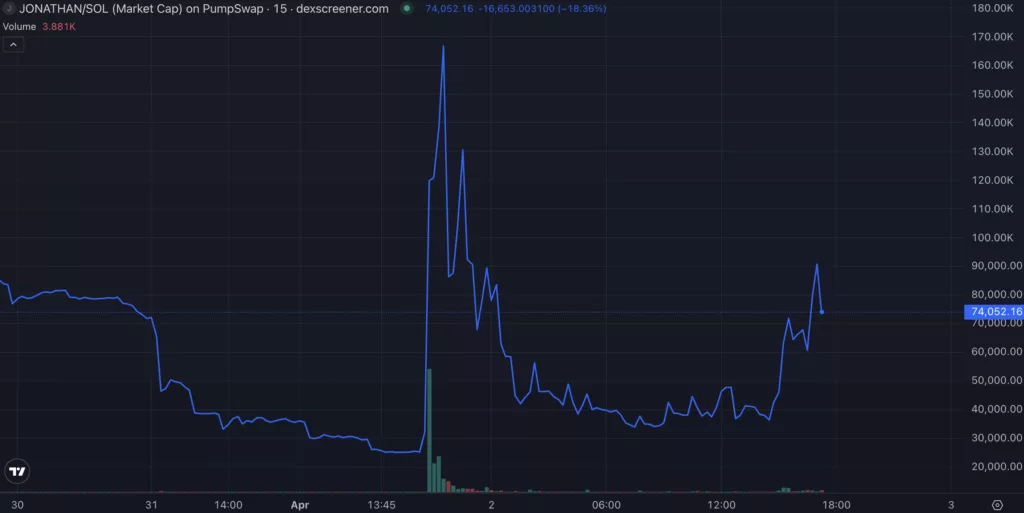This screenshot has width=1024, height=513.
Task: Select the Volume indicator label
Action: point(19,26)
